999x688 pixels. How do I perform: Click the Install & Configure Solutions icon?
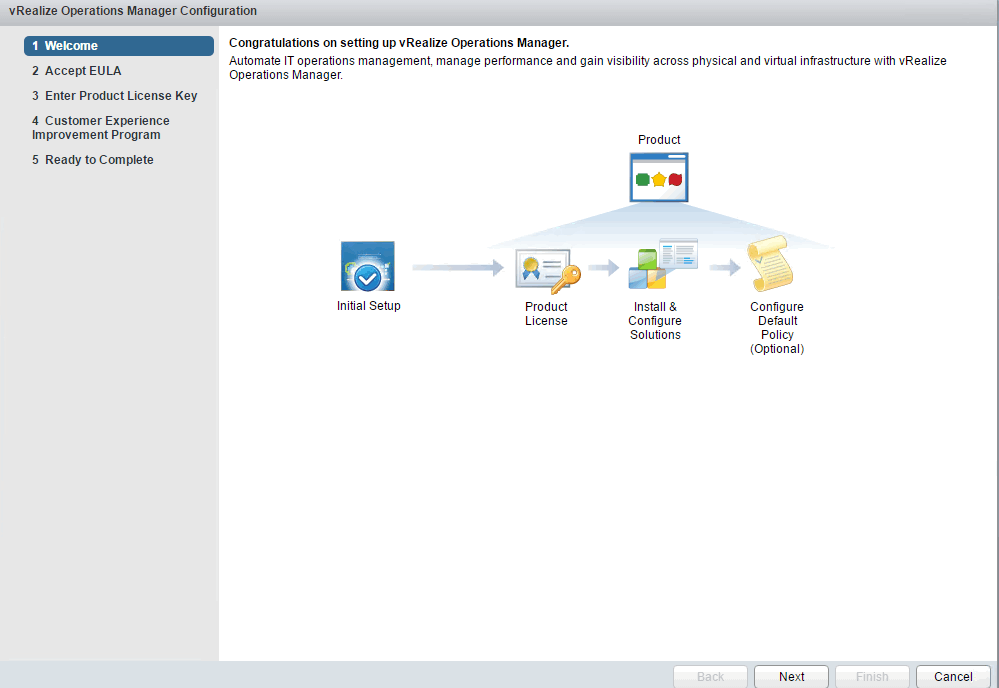point(663,264)
